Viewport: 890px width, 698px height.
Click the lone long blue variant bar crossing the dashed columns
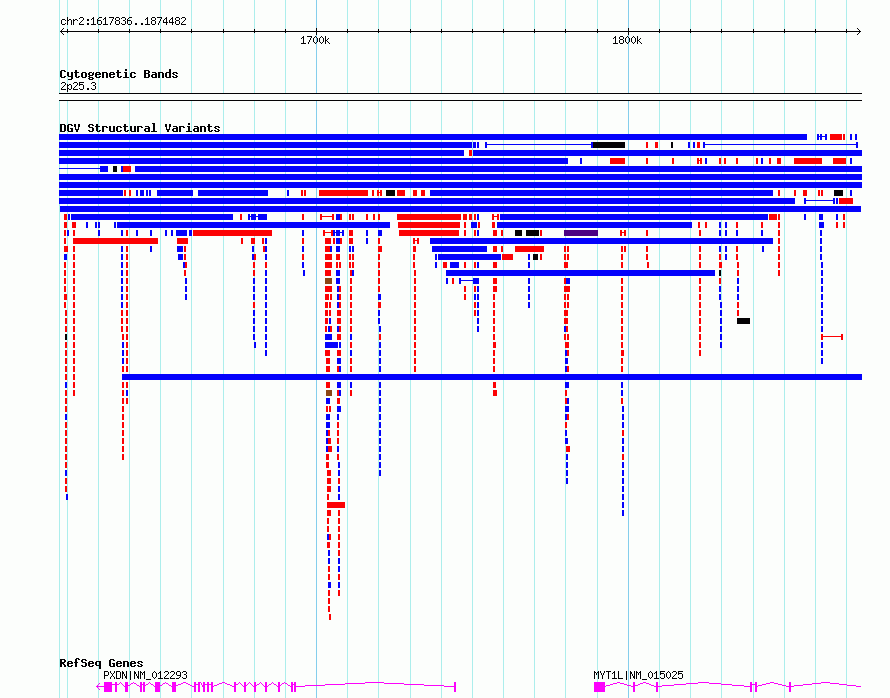coord(492,377)
